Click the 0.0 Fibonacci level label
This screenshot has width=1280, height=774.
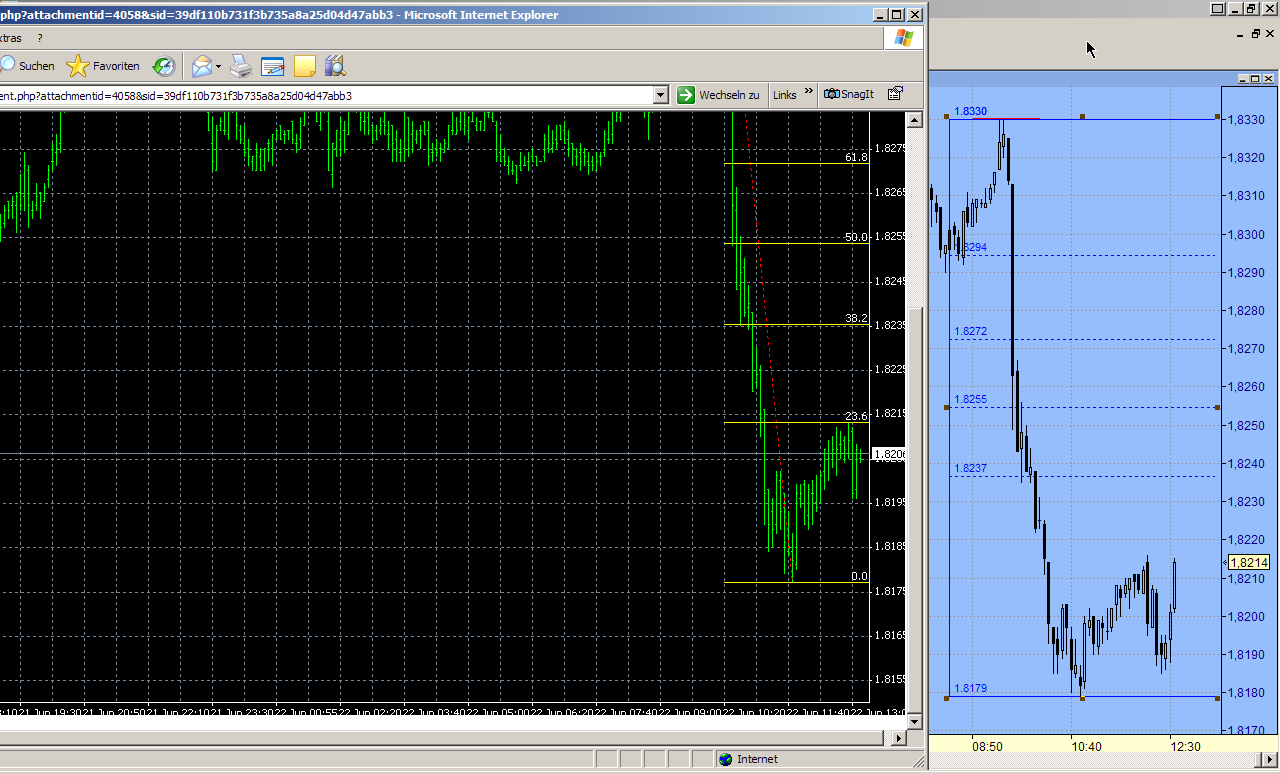[x=859, y=576]
